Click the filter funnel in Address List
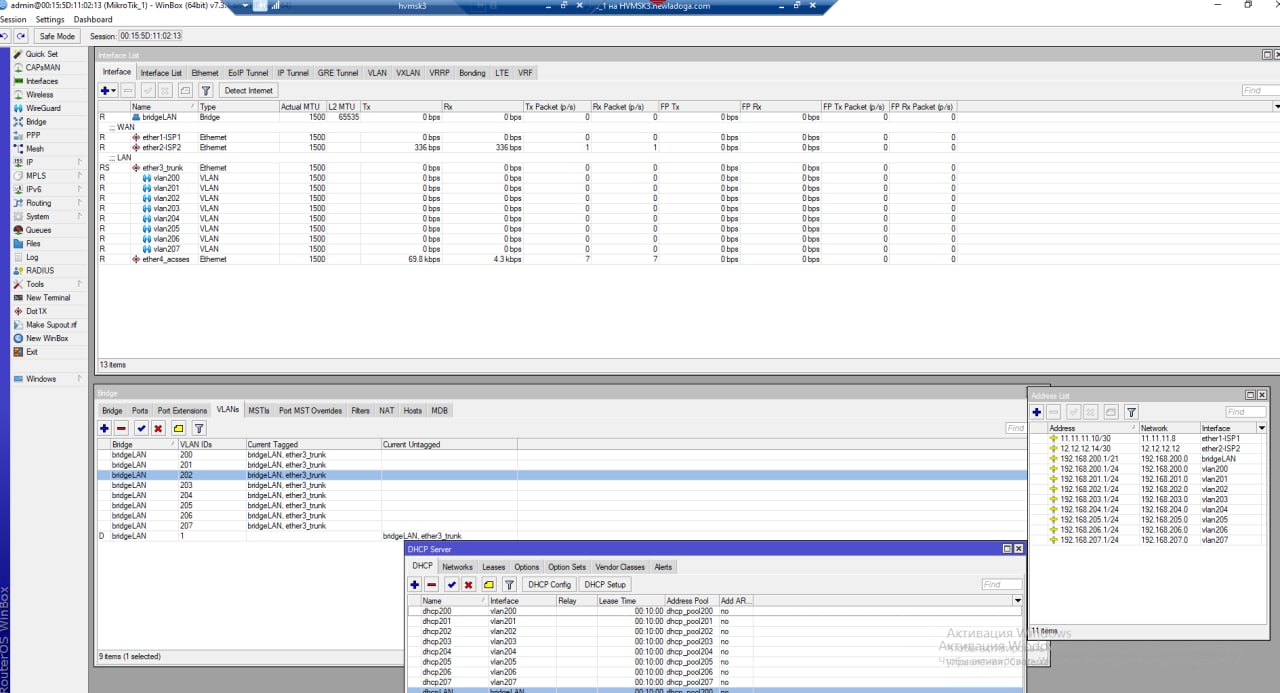The image size is (1280, 693). [x=1131, y=412]
